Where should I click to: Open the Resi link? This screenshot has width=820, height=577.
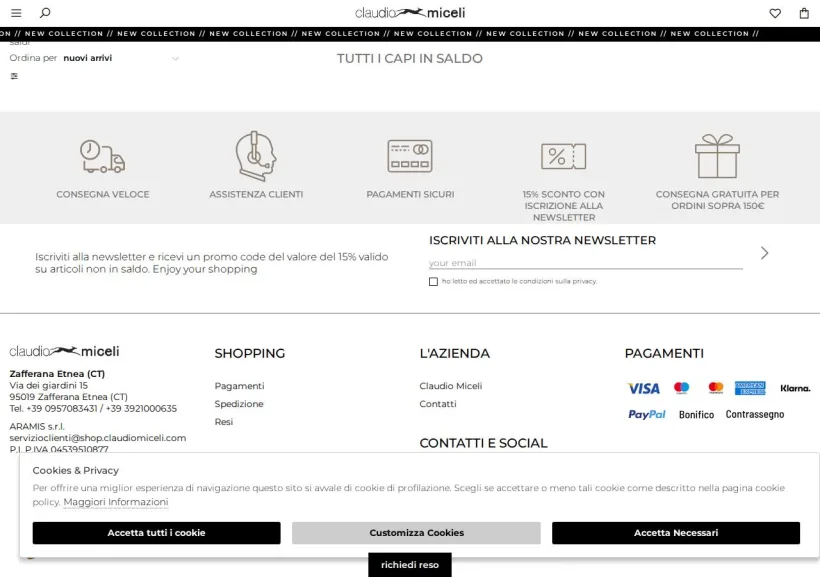pyautogui.click(x=224, y=422)
